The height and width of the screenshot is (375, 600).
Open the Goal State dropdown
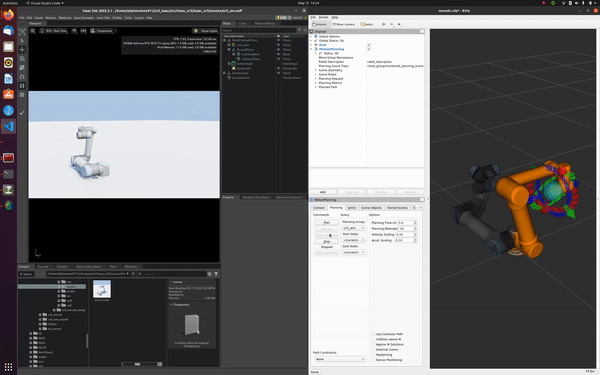point(354,252)
